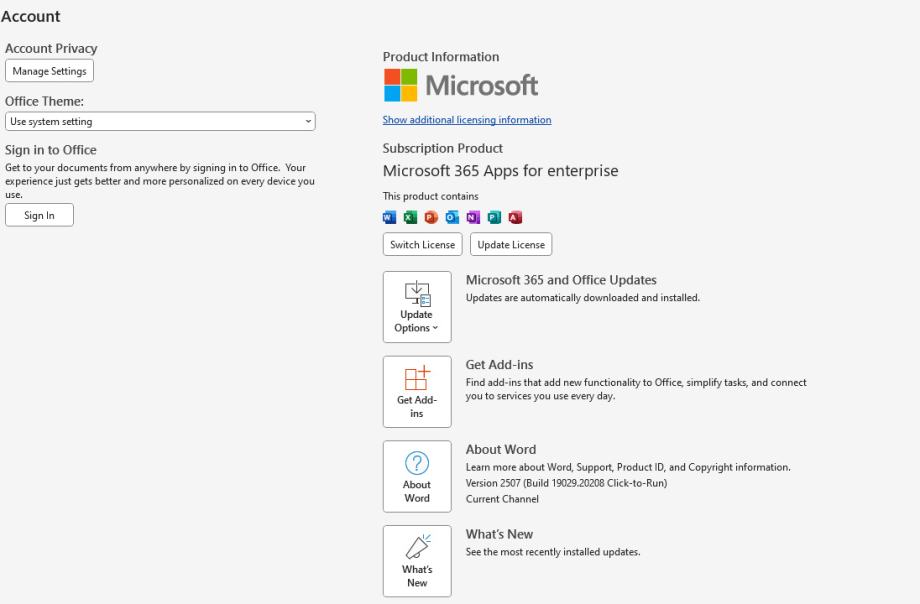The image size is (920, 604).
Task: Click Manage Settings under Account Privacy
Action: (49, 71)
